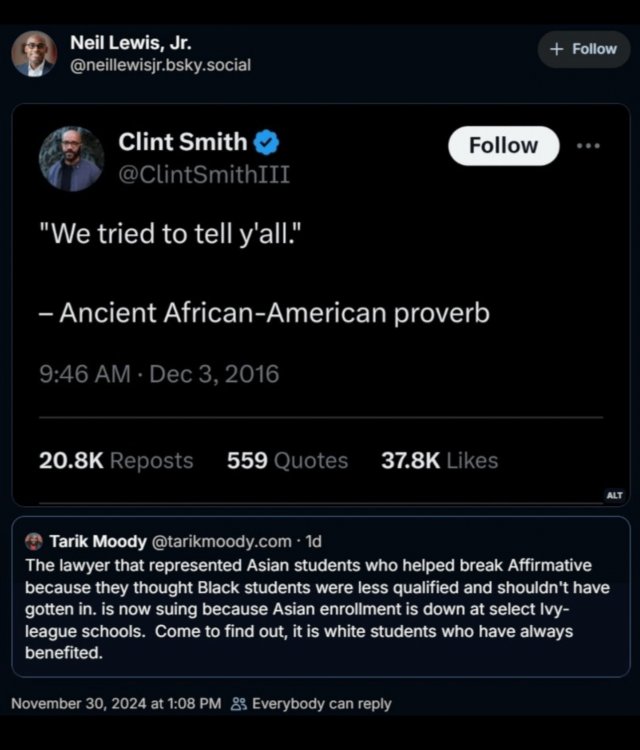Click Tarik Moody's small avatar
This screenshot has width=640, height=750.
(x=34, y=541)
